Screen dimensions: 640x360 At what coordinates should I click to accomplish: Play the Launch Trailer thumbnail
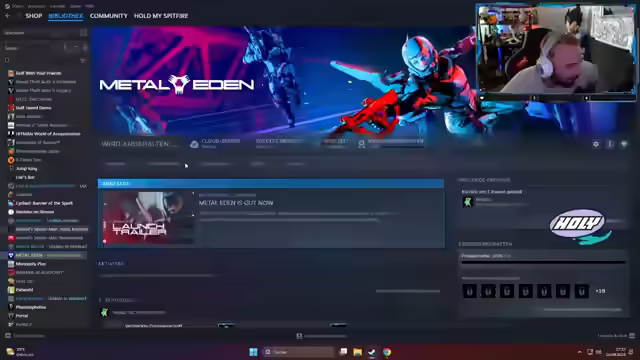click(x=148, y=218)
